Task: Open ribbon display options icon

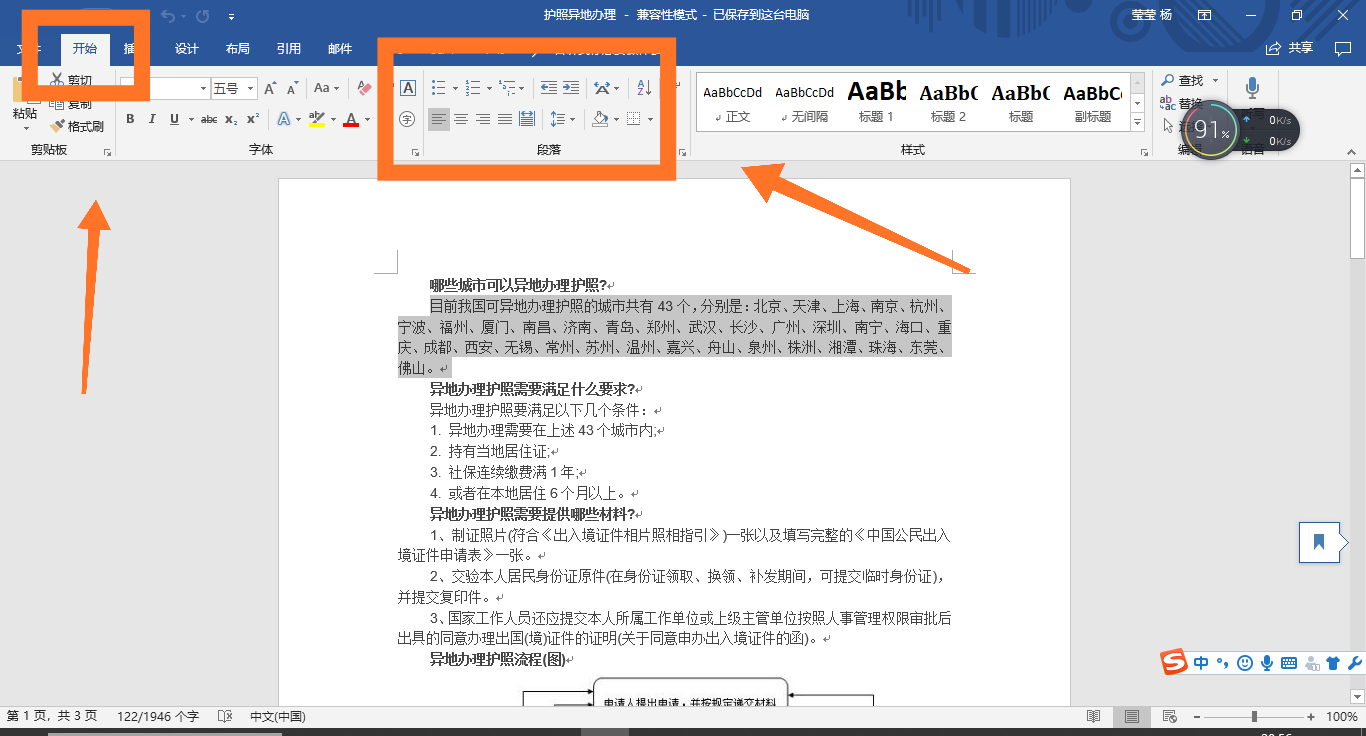Action: pos(1205,15)
